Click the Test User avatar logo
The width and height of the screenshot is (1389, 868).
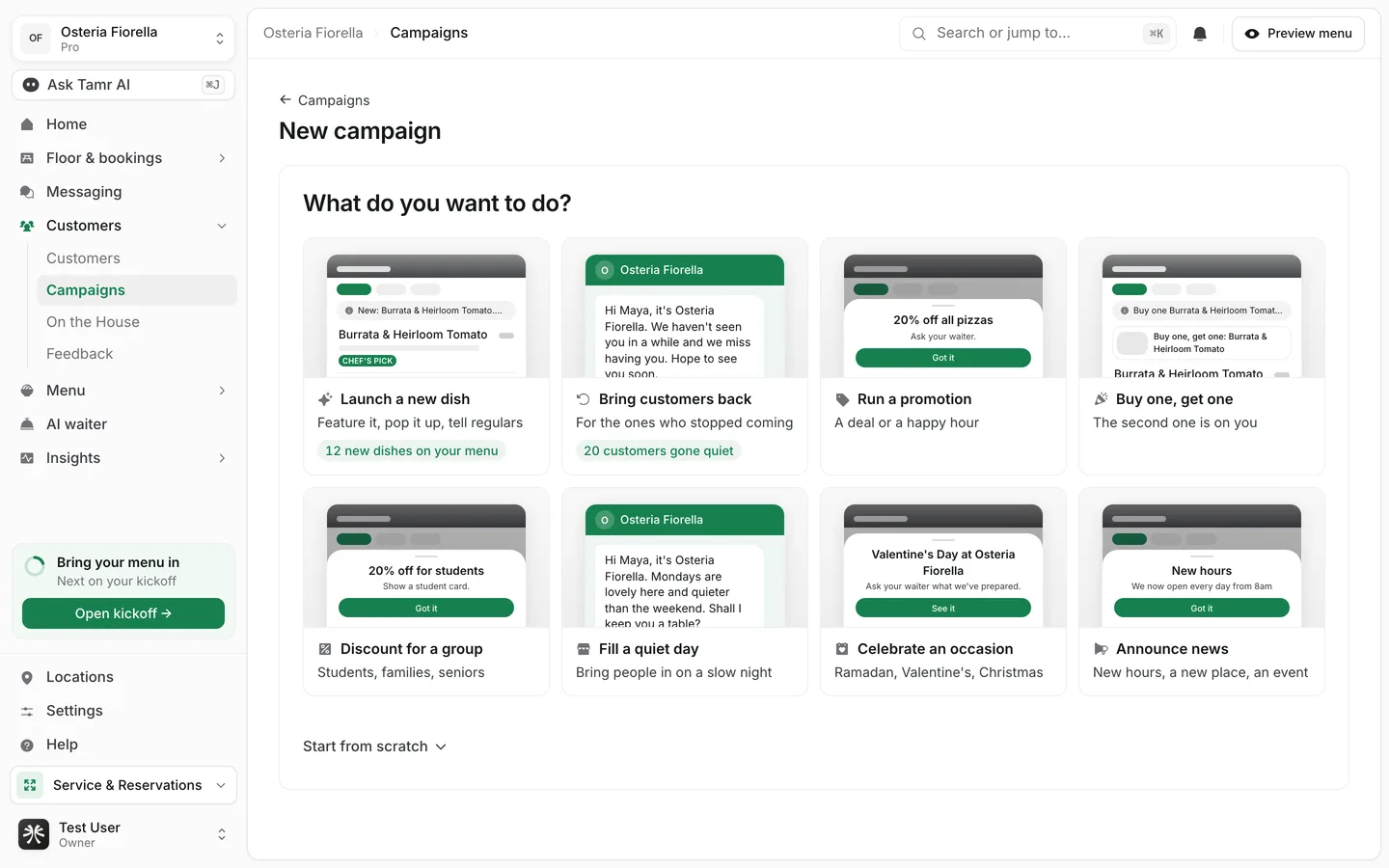pyautogui.click(x=34, y=834)
